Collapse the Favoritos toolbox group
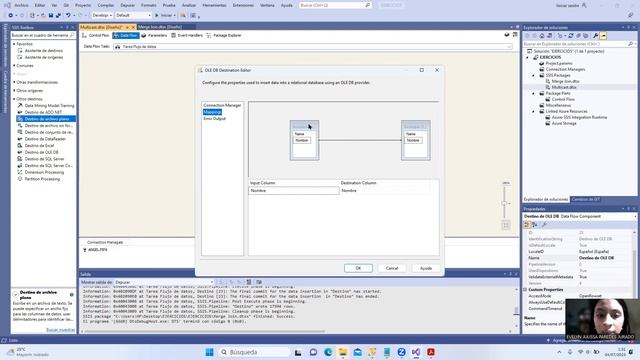The image size is (640, 360). pyautogui.click(x=14, y=44)
